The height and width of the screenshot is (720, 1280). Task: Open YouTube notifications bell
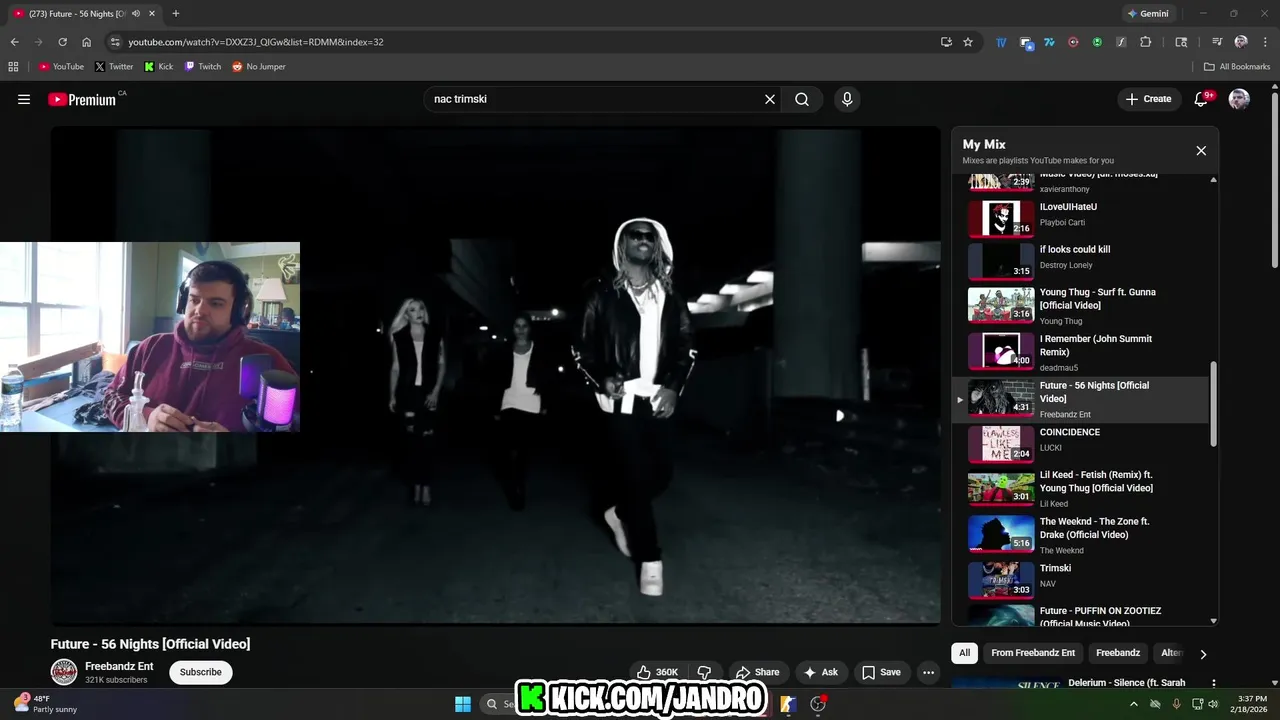pos(1202,99)
